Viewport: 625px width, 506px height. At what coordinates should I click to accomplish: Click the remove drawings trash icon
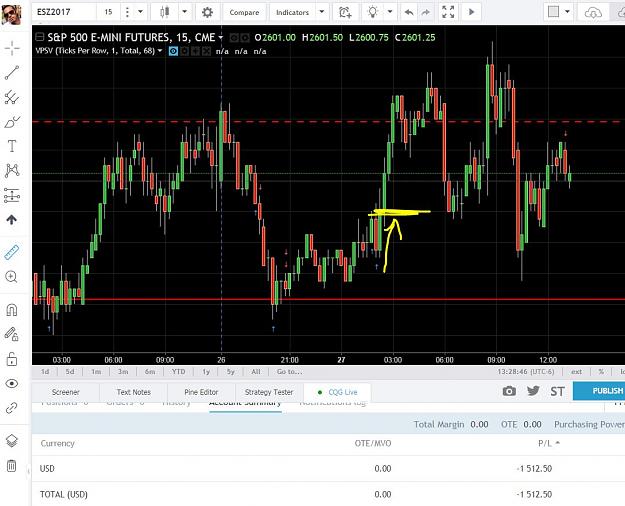(x=12, y=465)
